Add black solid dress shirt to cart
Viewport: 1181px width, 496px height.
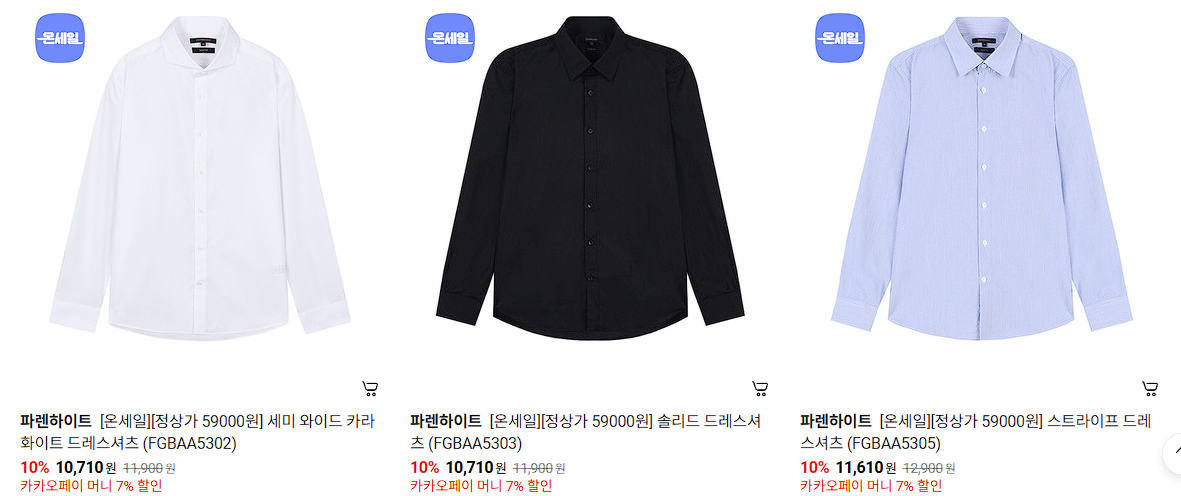click(760, 388)
